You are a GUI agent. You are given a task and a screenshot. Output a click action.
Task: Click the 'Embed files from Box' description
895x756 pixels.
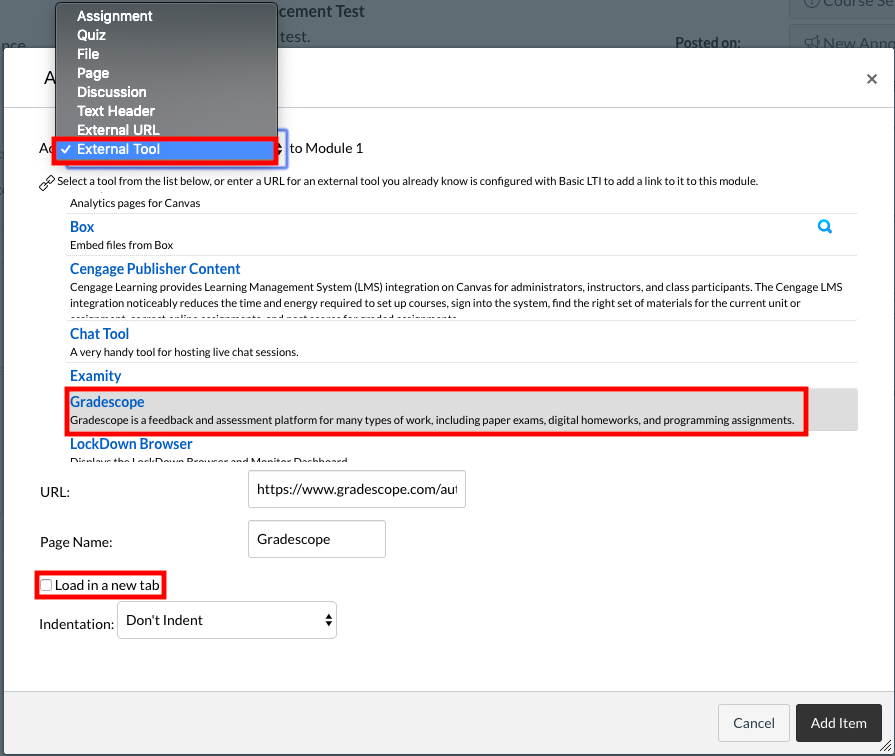(x=122, y=245)
